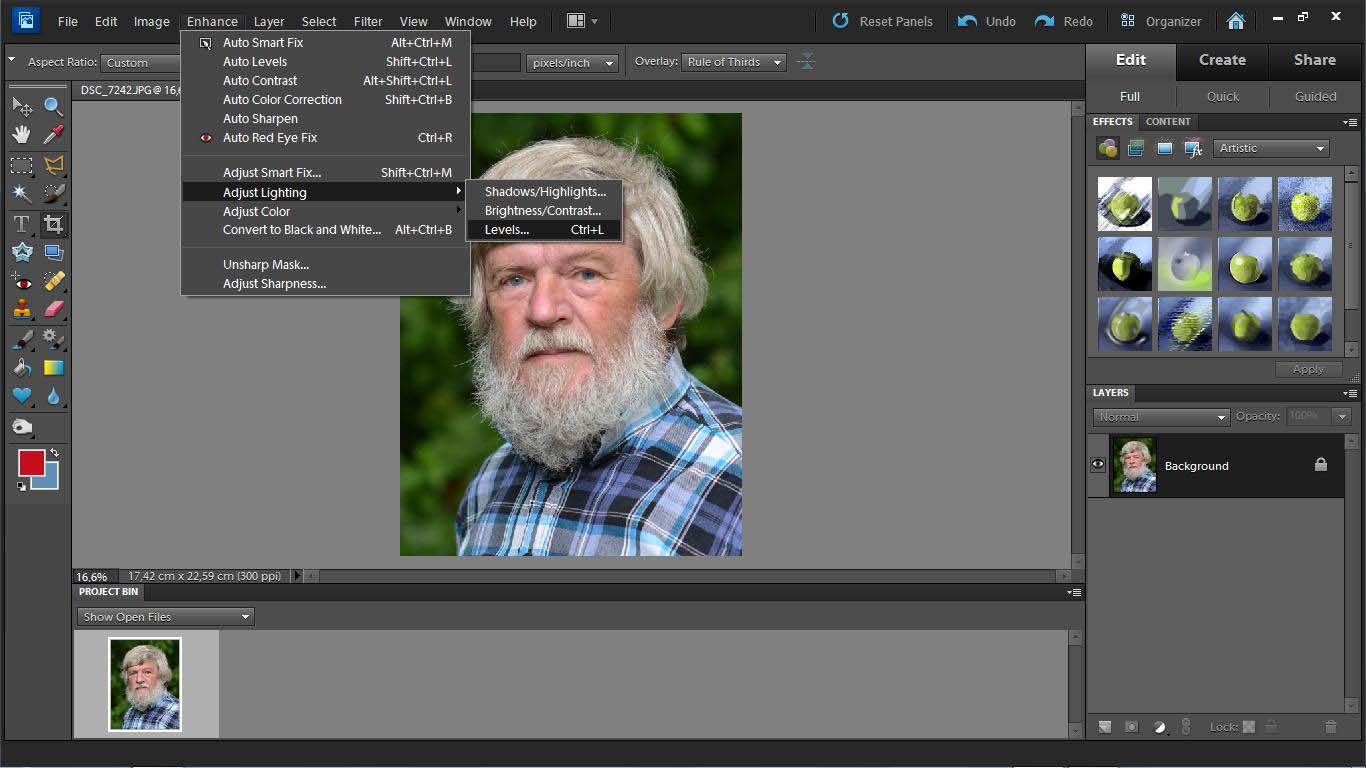Toggle the lock on Background layer
Viewport: 1366px width, 768px height.
pos(1320,465)
